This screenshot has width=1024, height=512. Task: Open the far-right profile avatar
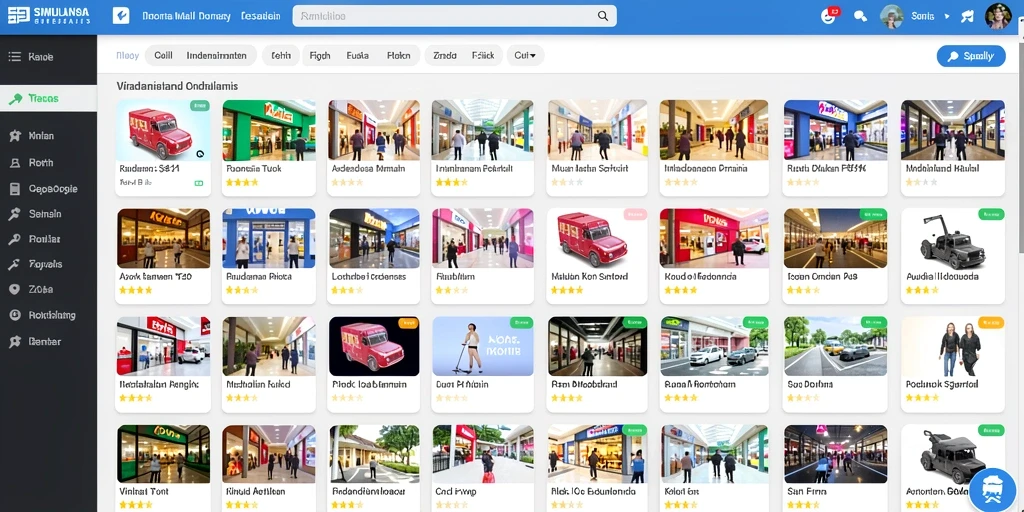(998, 16)
